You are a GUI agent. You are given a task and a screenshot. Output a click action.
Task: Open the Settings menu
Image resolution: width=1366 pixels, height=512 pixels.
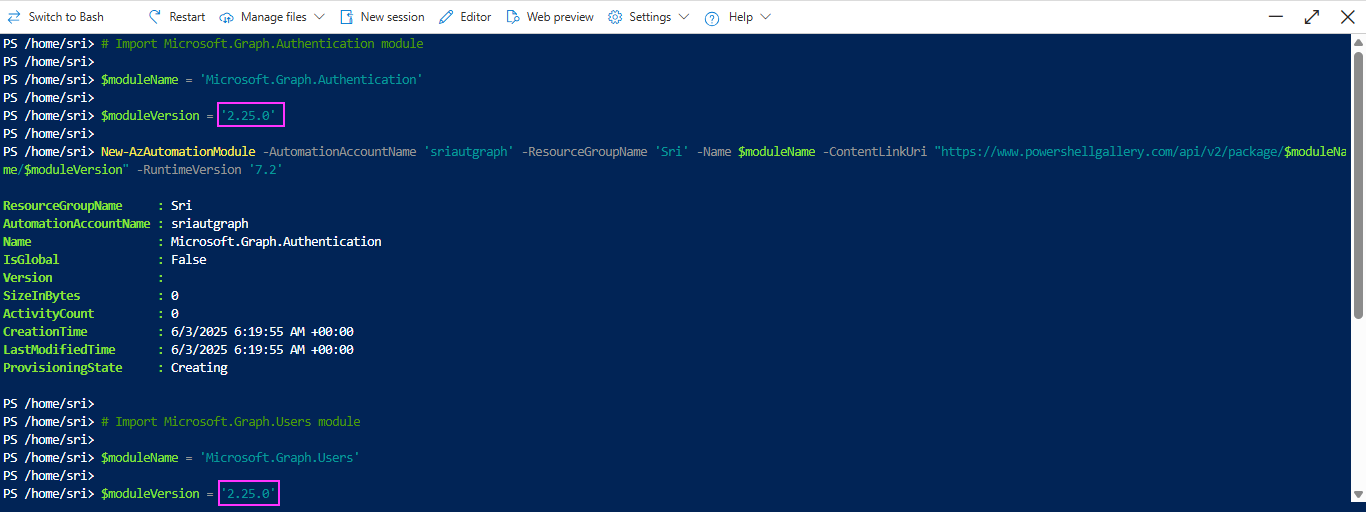649,17
